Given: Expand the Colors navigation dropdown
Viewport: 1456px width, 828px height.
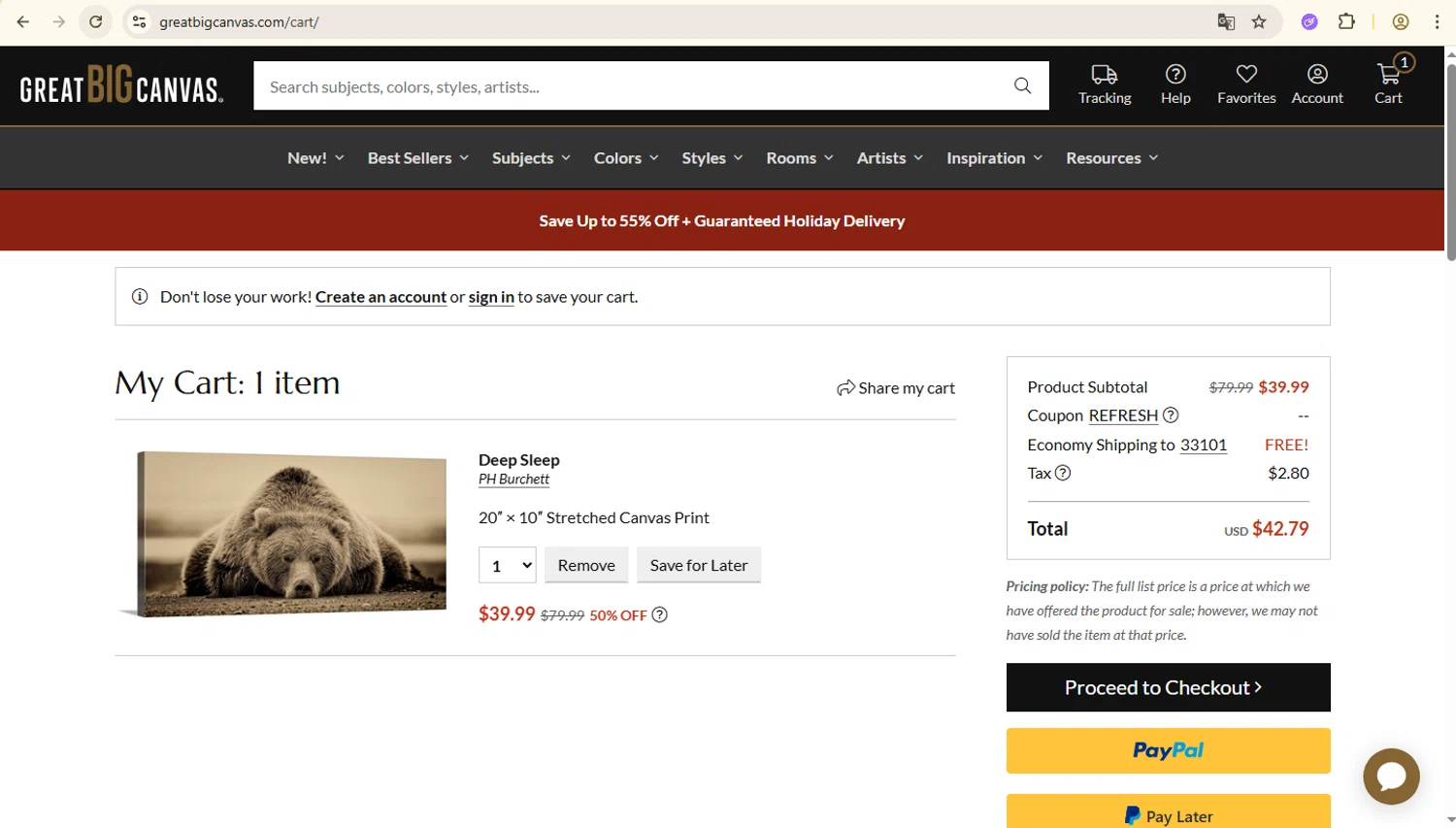Looking at the screenshot, I should point(626,158).
